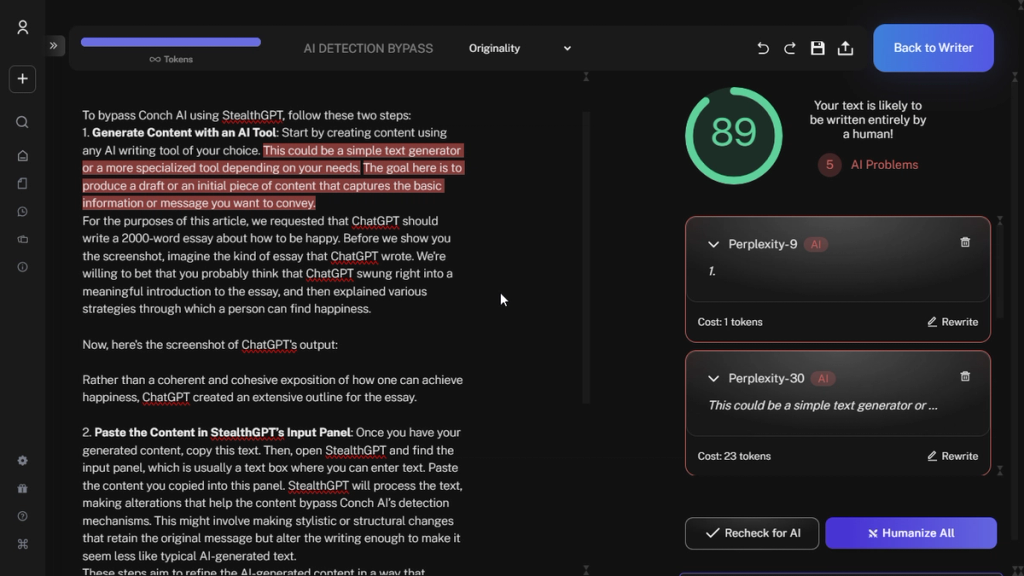Click the AI Problems label
Viewport: 1024px width, 576px height.
(x=884, y=165)
